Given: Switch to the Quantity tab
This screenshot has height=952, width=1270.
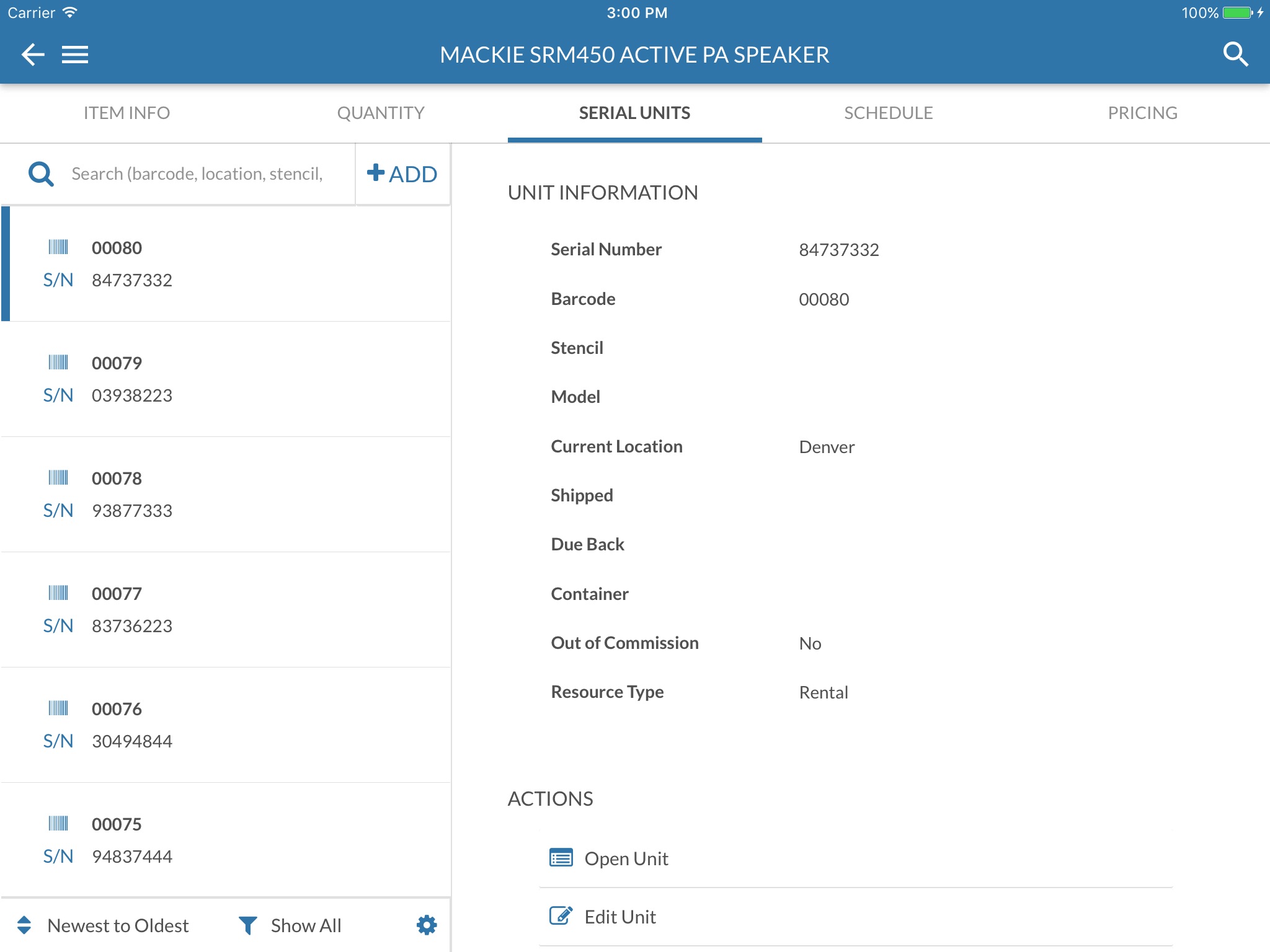Looking at the screenshot, I should pos(381,113).
